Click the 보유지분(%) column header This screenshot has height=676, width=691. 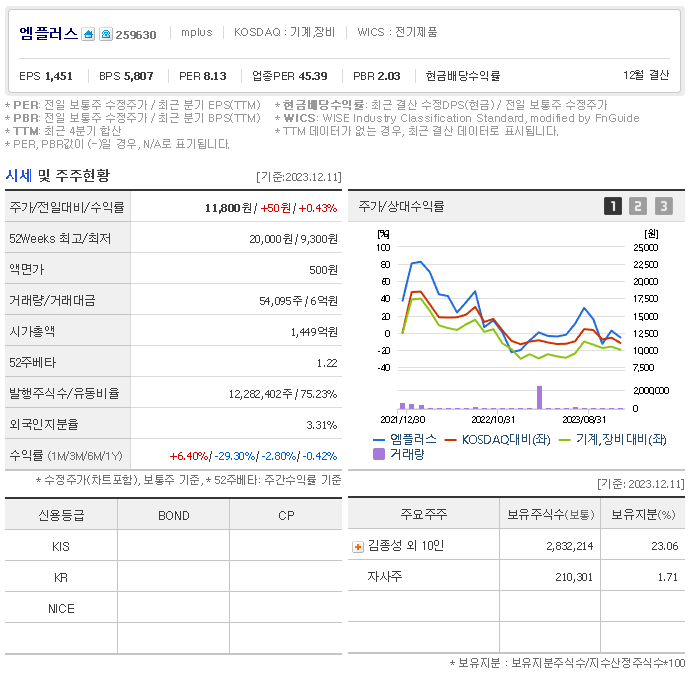click(643, 514)
